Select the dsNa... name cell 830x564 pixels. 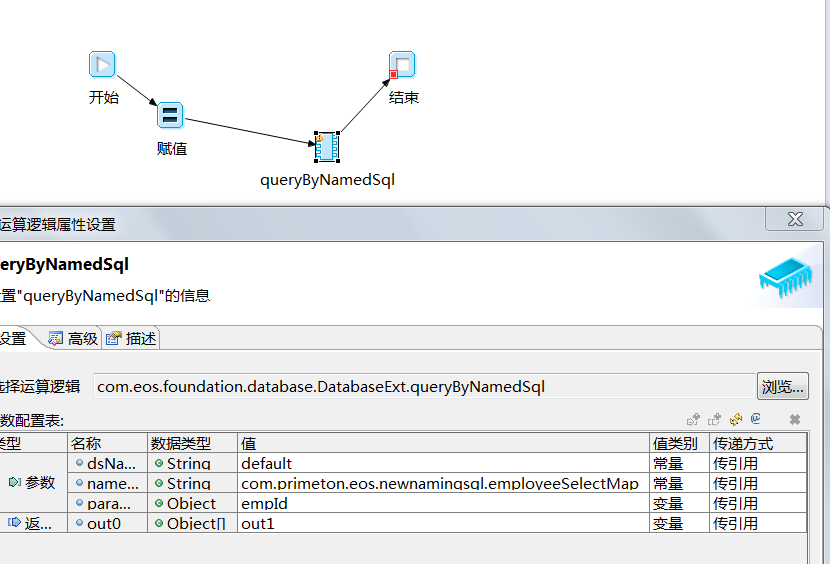(x=107, y=463)
